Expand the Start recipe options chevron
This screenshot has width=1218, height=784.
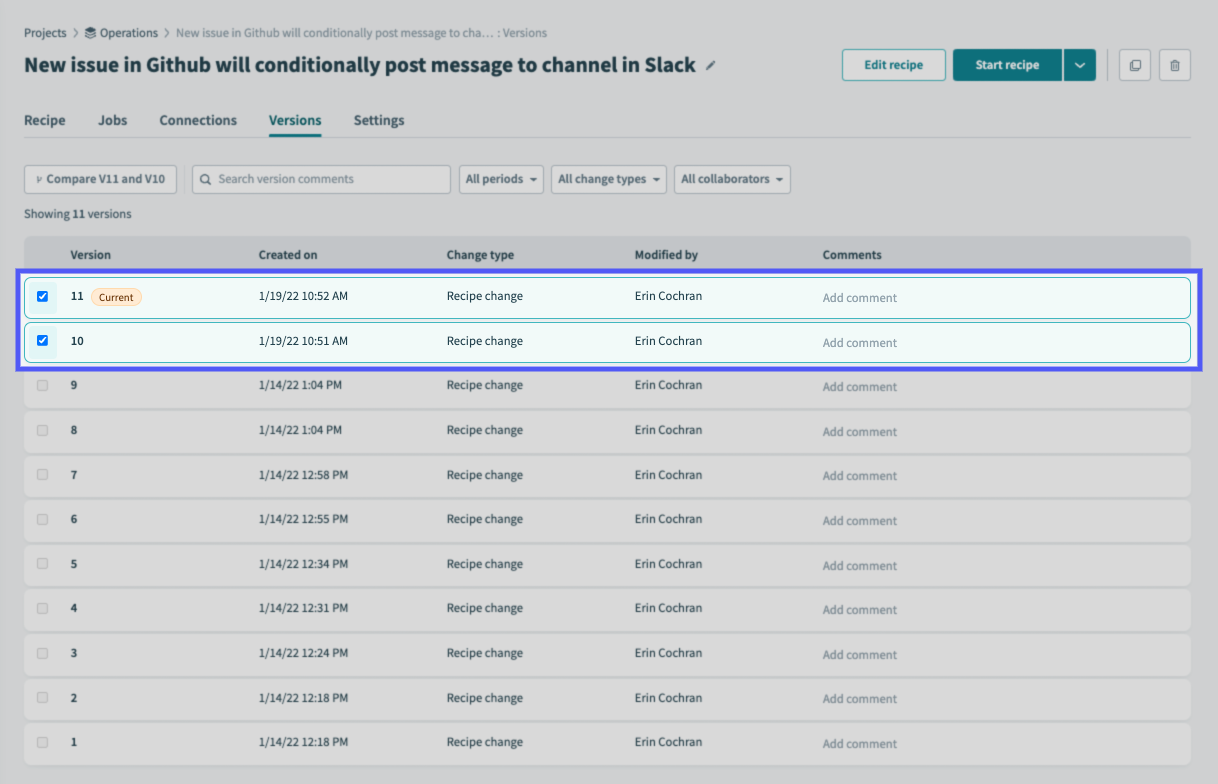click(x=1079, y=64)
